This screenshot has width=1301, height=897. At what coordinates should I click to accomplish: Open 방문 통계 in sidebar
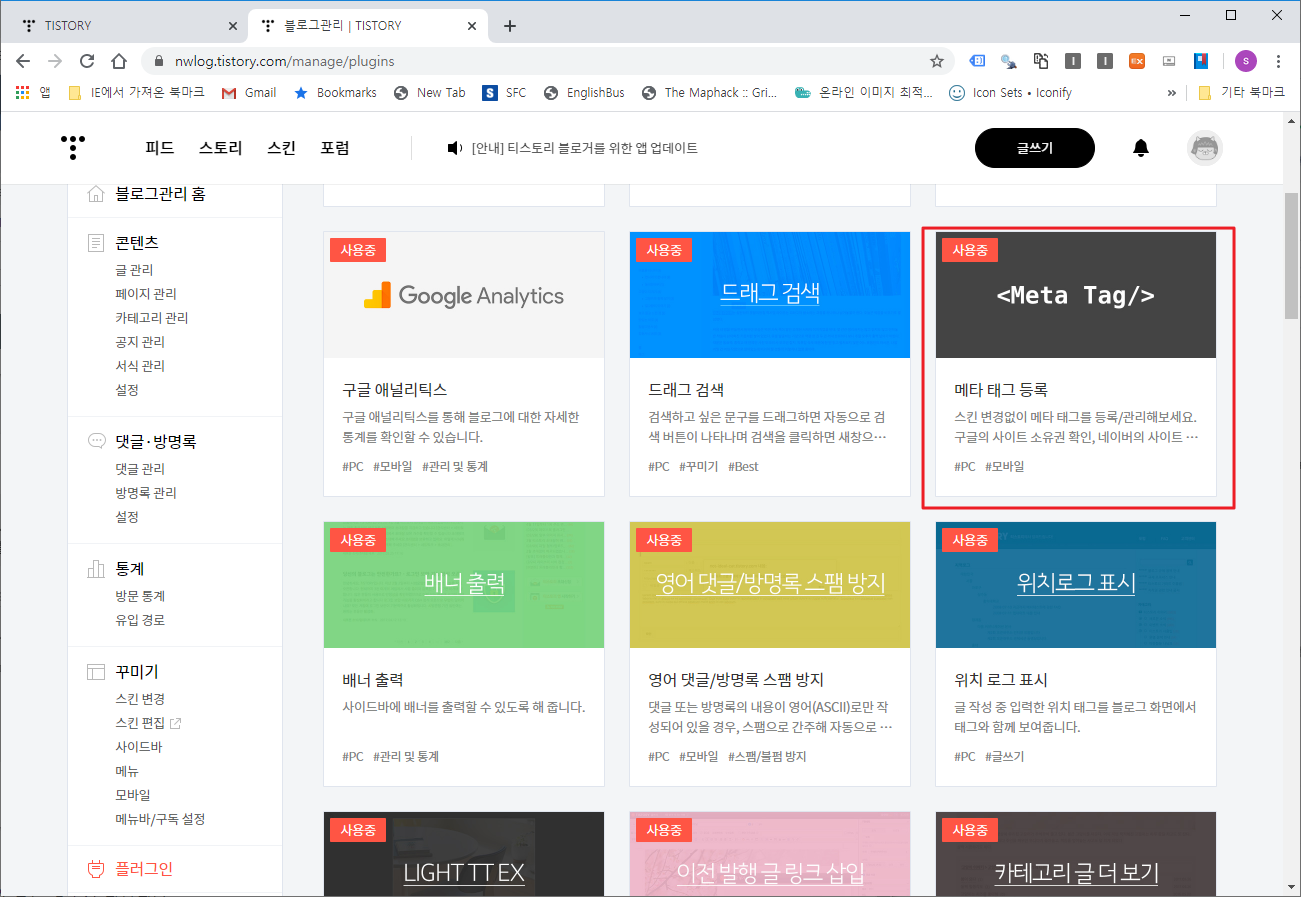pos(140,596)
